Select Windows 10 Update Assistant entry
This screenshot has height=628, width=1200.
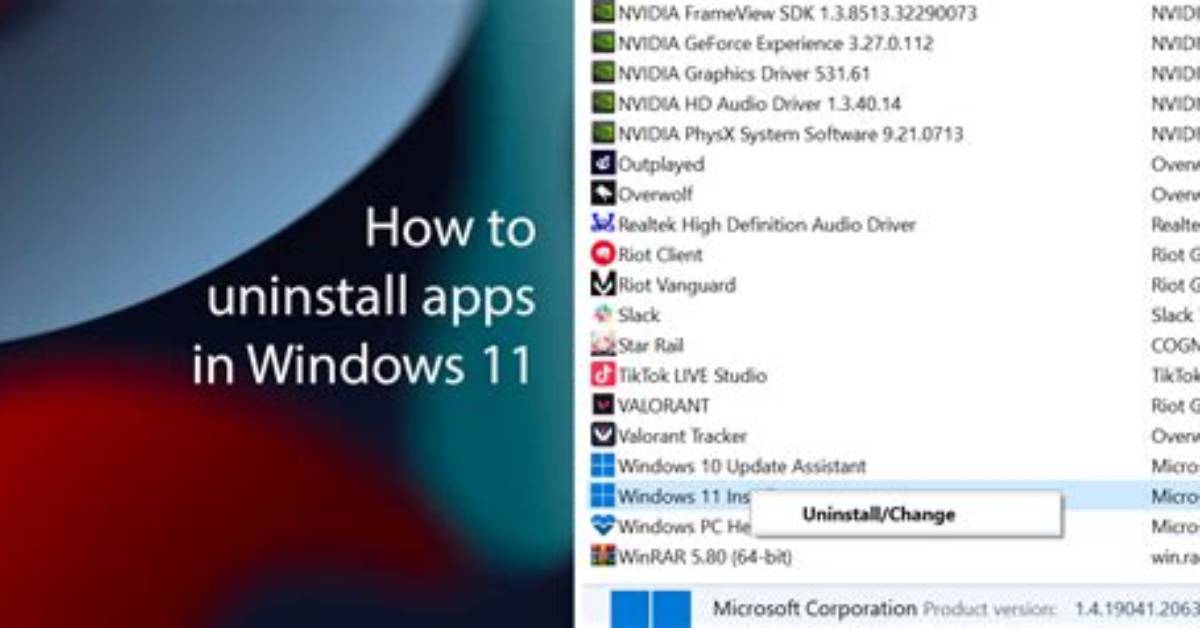742,465
